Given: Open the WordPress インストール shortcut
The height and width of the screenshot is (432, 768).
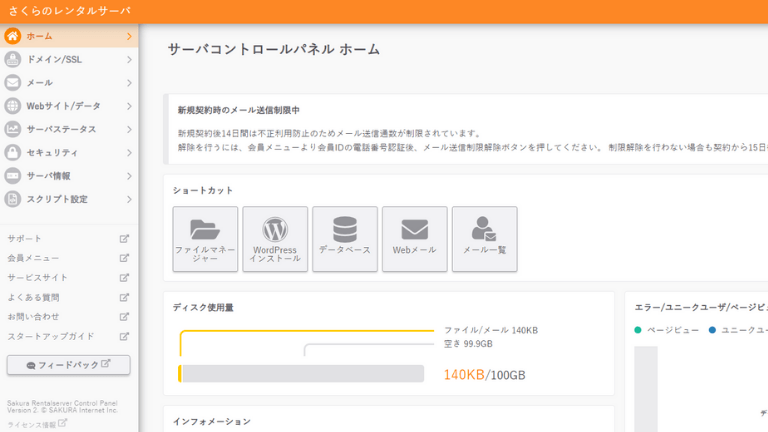Looking at the screenshot, I should pyautogui.click(x=275, y=239).
